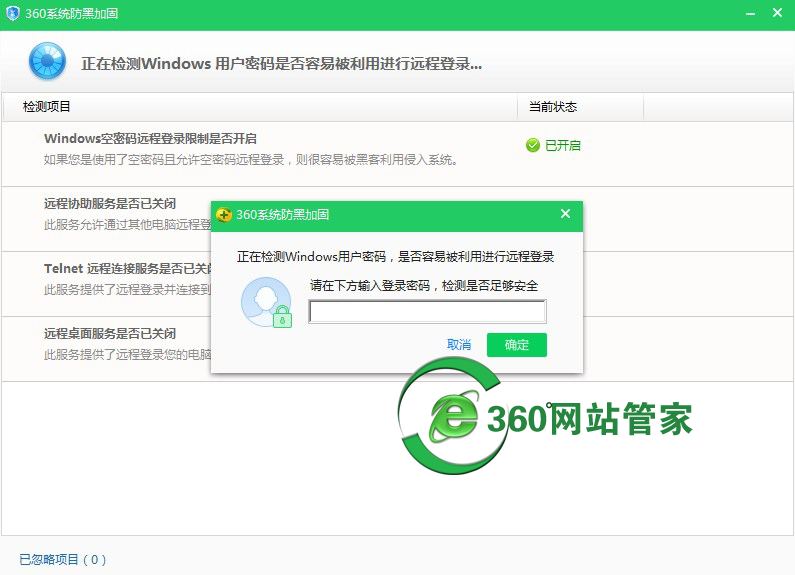Close the password detection dialog

tap(565, 214)
